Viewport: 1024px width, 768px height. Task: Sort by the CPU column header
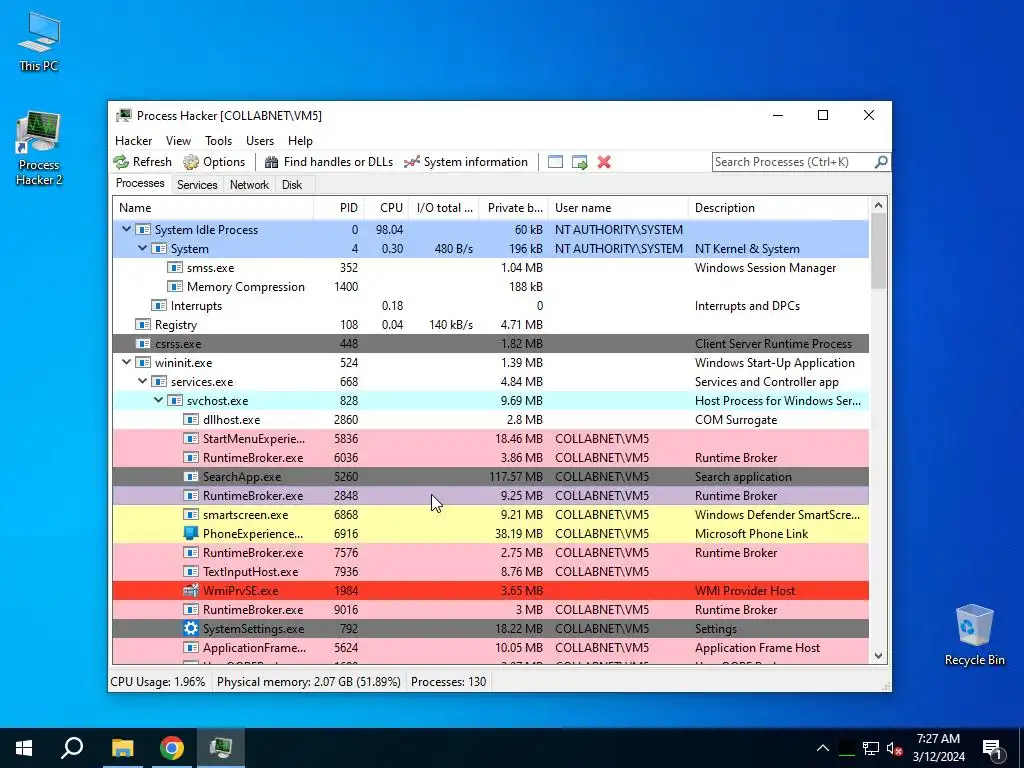coord(387,208)
